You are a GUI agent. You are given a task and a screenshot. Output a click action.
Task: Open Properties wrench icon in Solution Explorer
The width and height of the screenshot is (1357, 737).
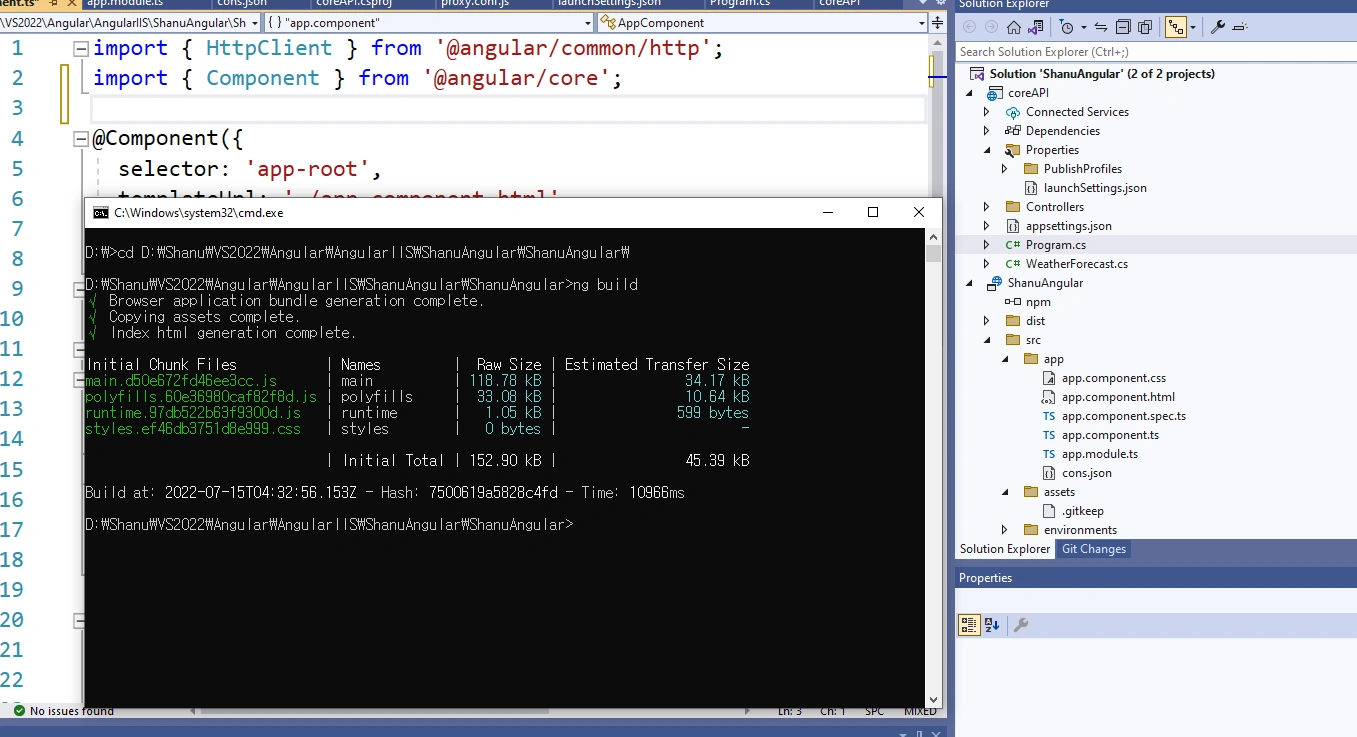pos(1218,28)
